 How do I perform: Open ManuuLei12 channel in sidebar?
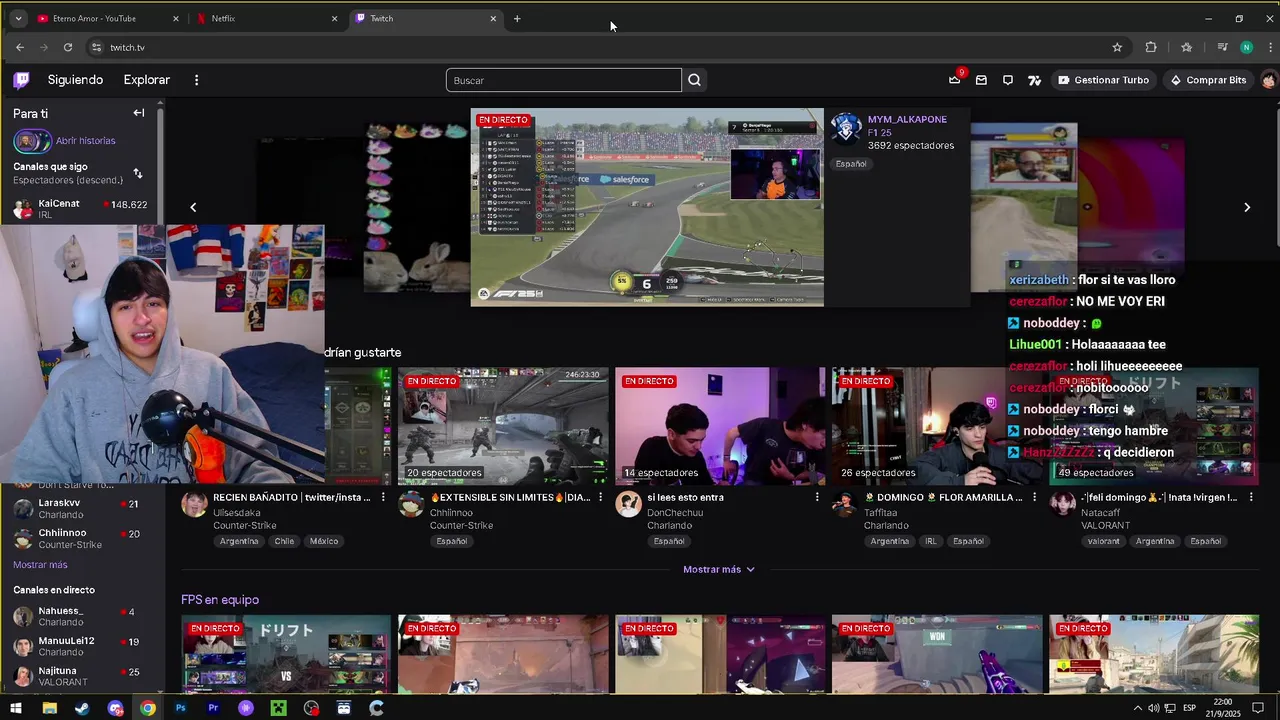pyautogui.click(x=80, y=646)
